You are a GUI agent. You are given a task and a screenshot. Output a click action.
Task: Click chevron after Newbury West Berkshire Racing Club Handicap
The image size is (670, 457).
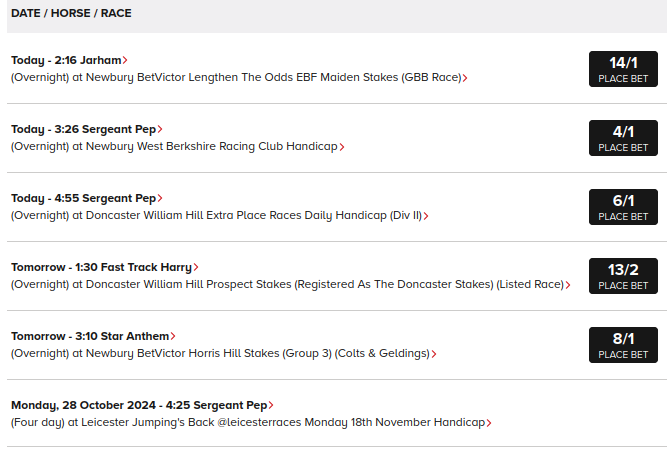[342, 147]
